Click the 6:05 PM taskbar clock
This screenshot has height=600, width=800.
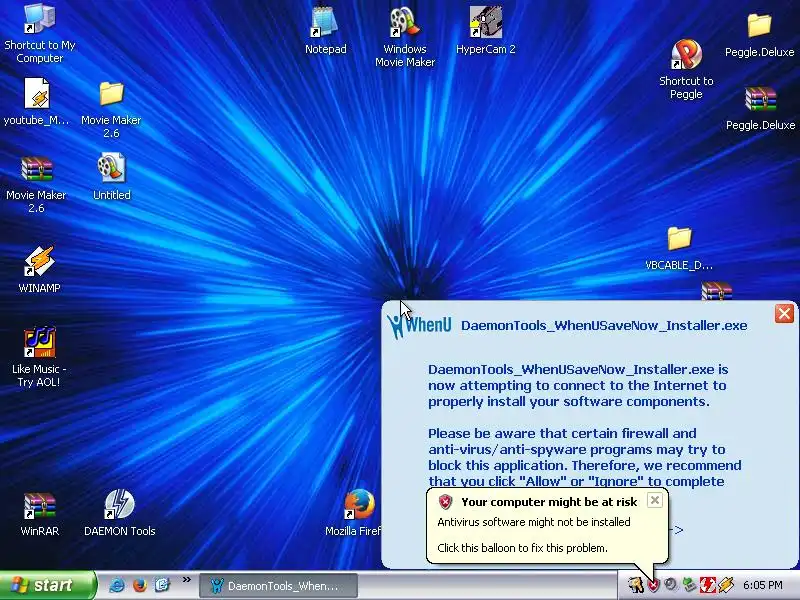(763, 585)
